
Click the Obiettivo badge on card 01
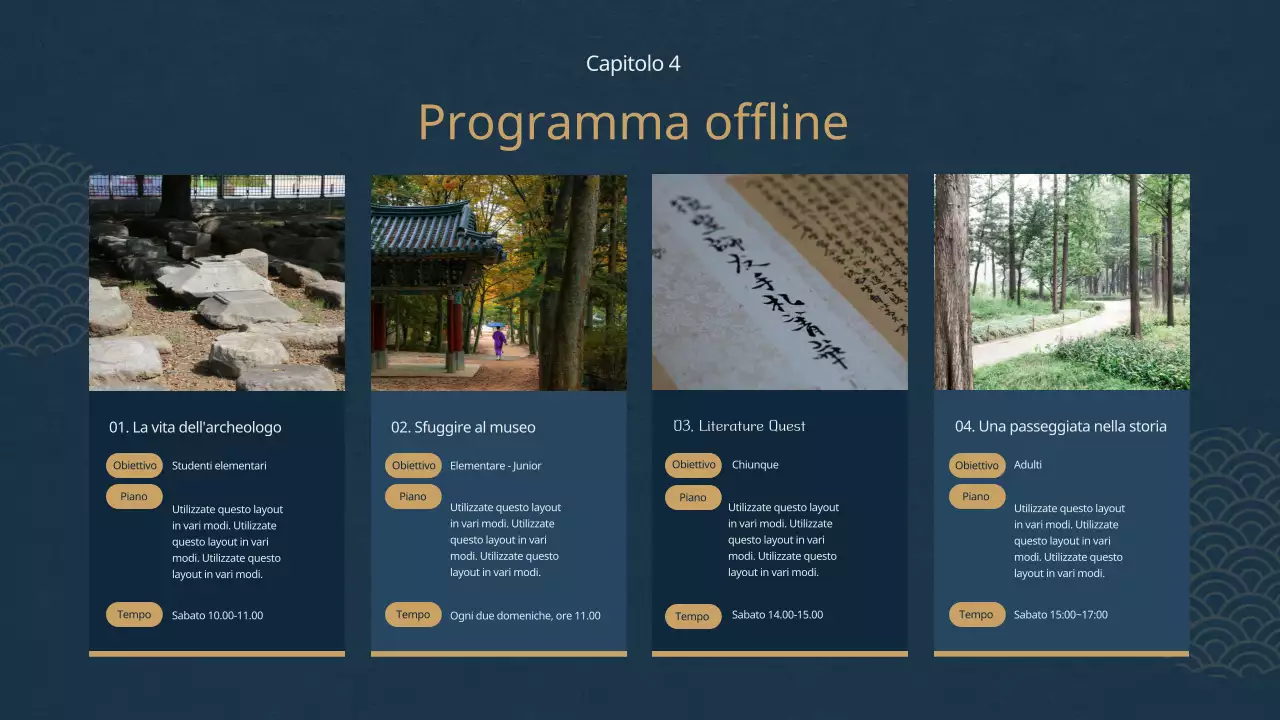coord(134,465)
